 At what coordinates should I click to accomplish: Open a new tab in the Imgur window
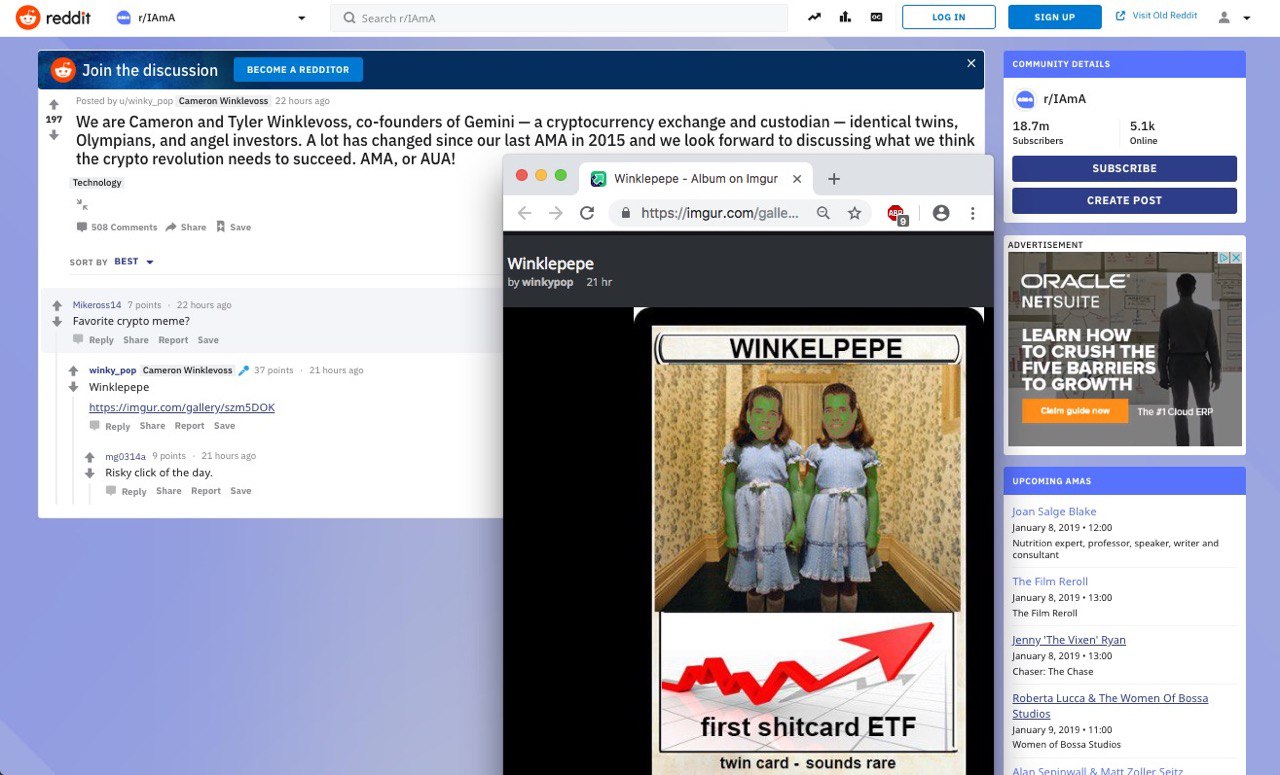click(834, 179)
